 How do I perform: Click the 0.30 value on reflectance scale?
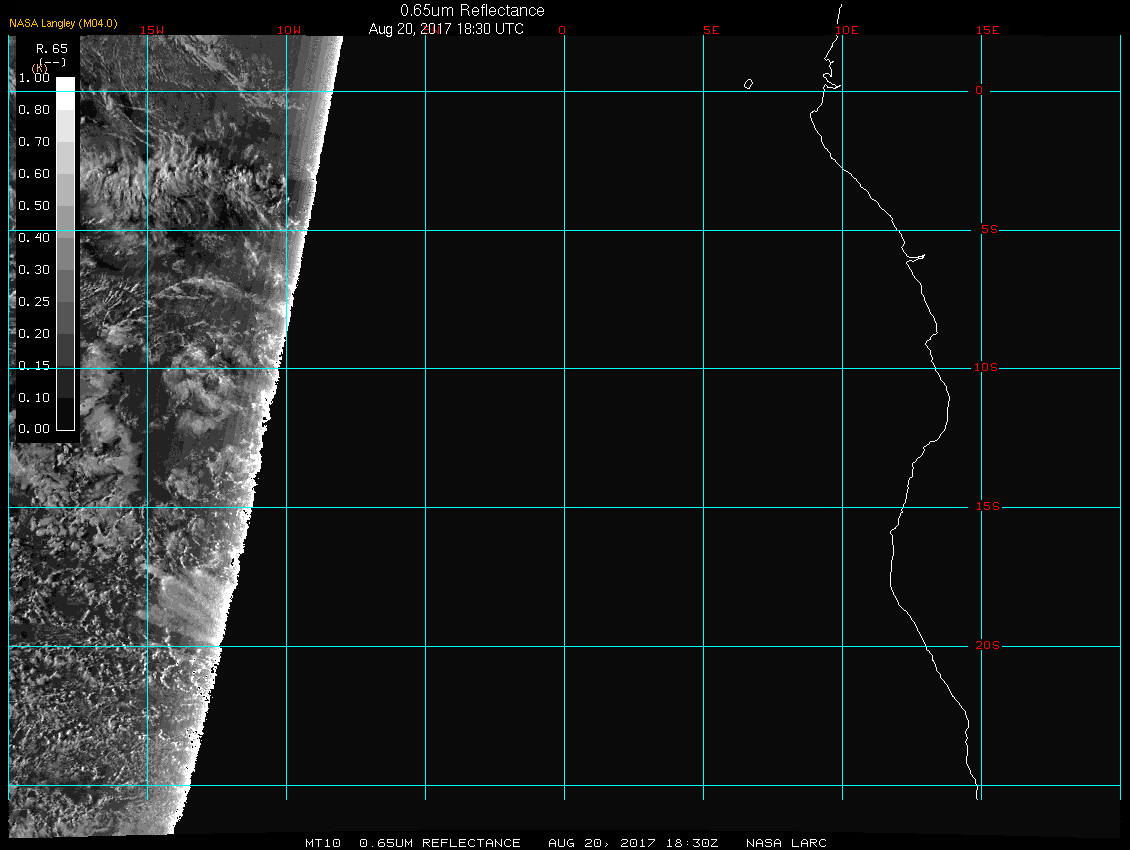click(34, 270)
